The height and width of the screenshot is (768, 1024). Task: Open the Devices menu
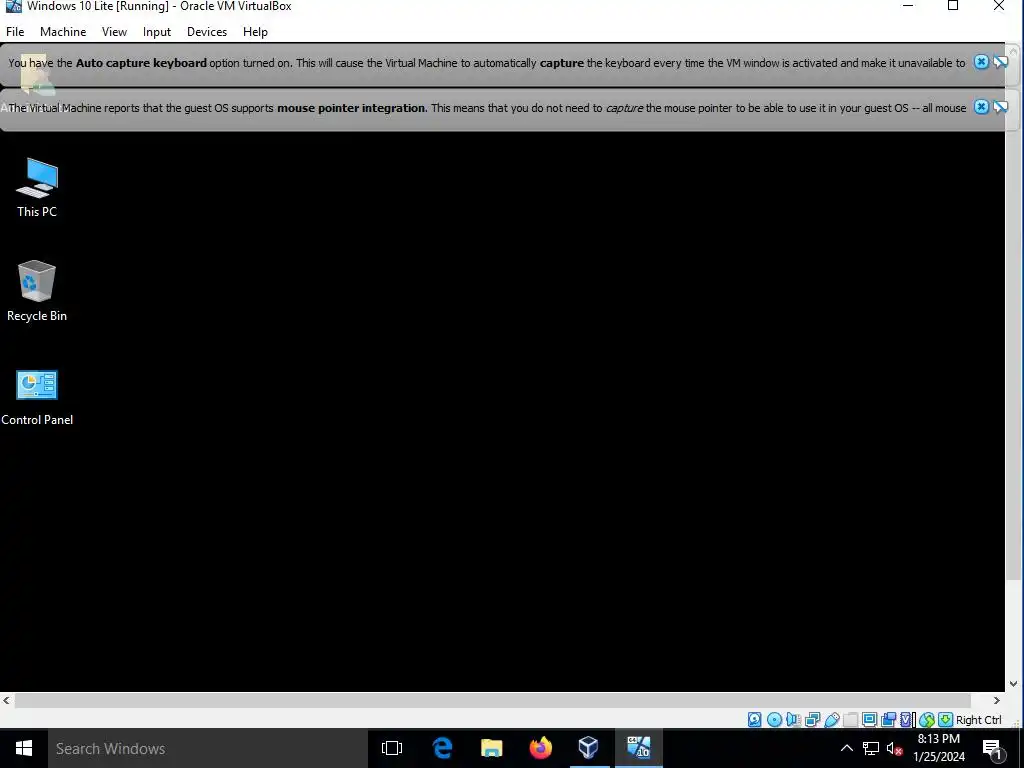pos(207,31)
